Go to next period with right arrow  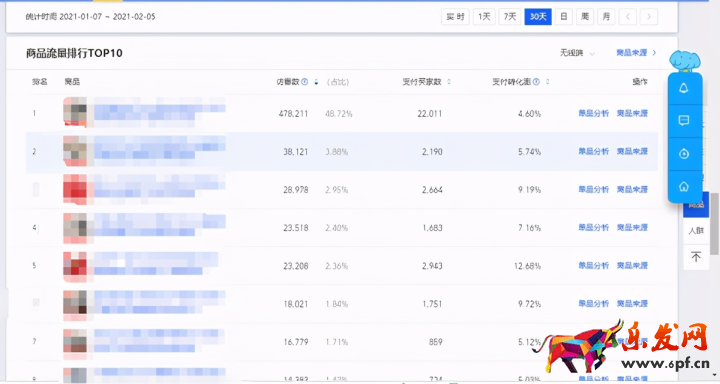pos(649,17)
